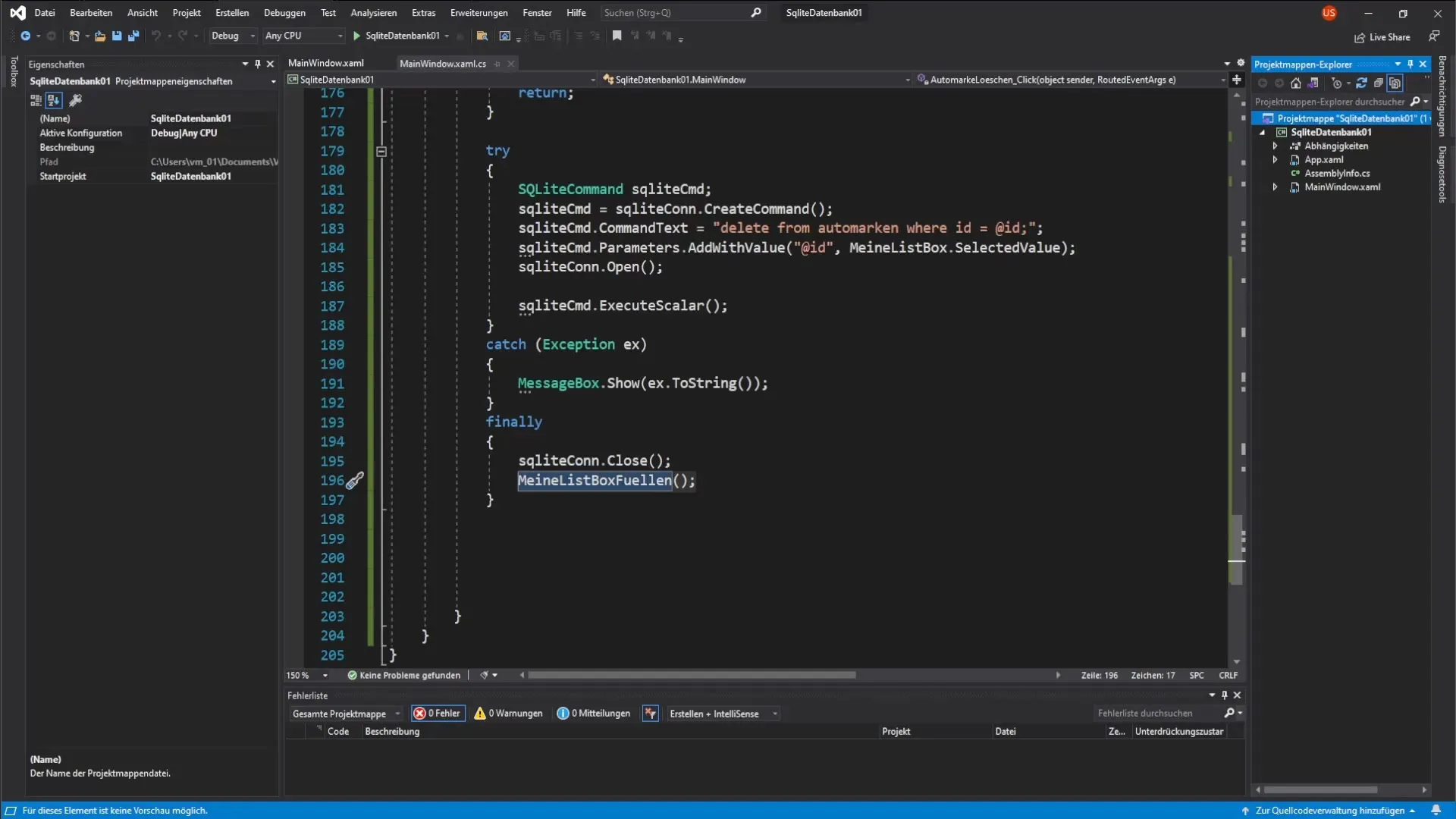Click the Beschreibung column header
Image resolution: width=1456 pixels, height=819 pixels.
click(392, 732)
